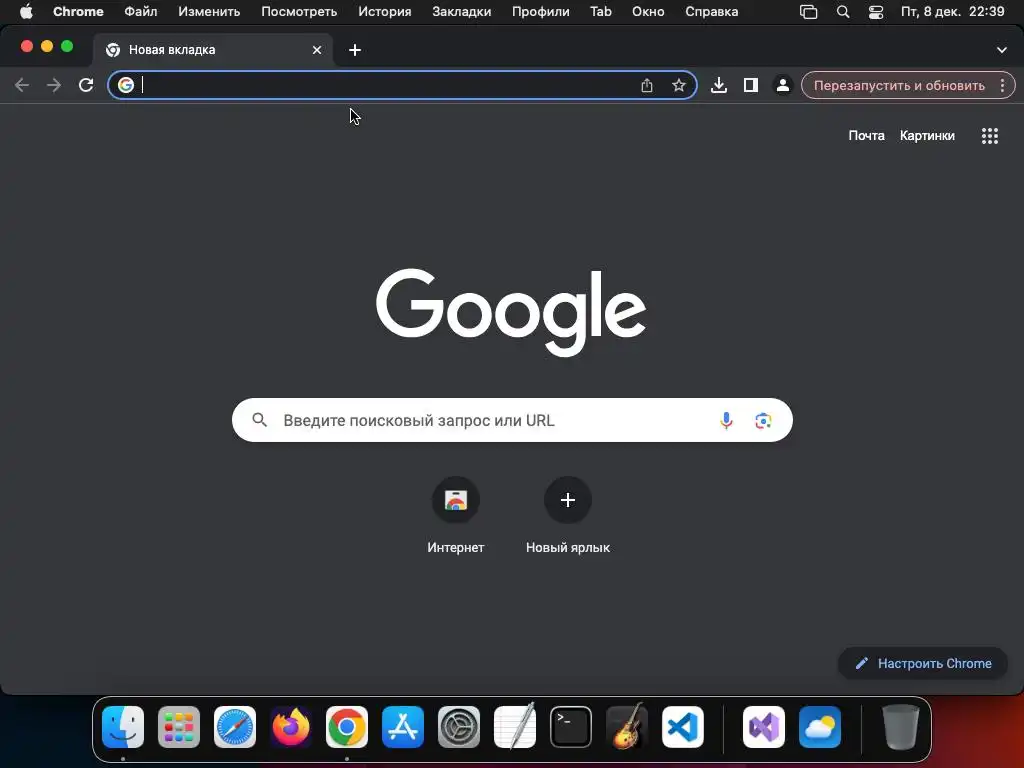Image resolution: width=1024 pixels, height=768 pixels.
Task: Search by image with Lens icon
Action: (x=763, y=420)
